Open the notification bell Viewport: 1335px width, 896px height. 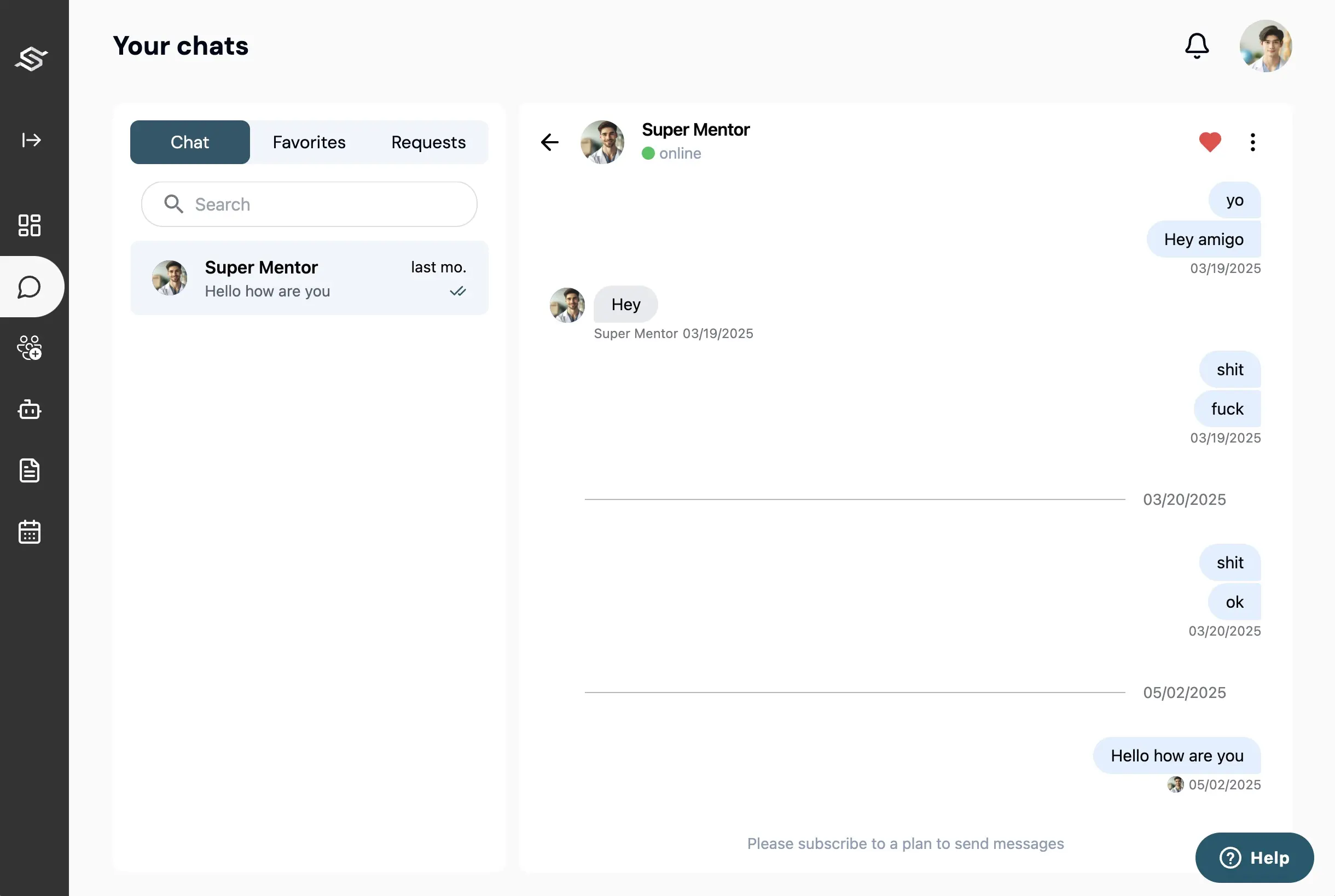(1197, 46)
